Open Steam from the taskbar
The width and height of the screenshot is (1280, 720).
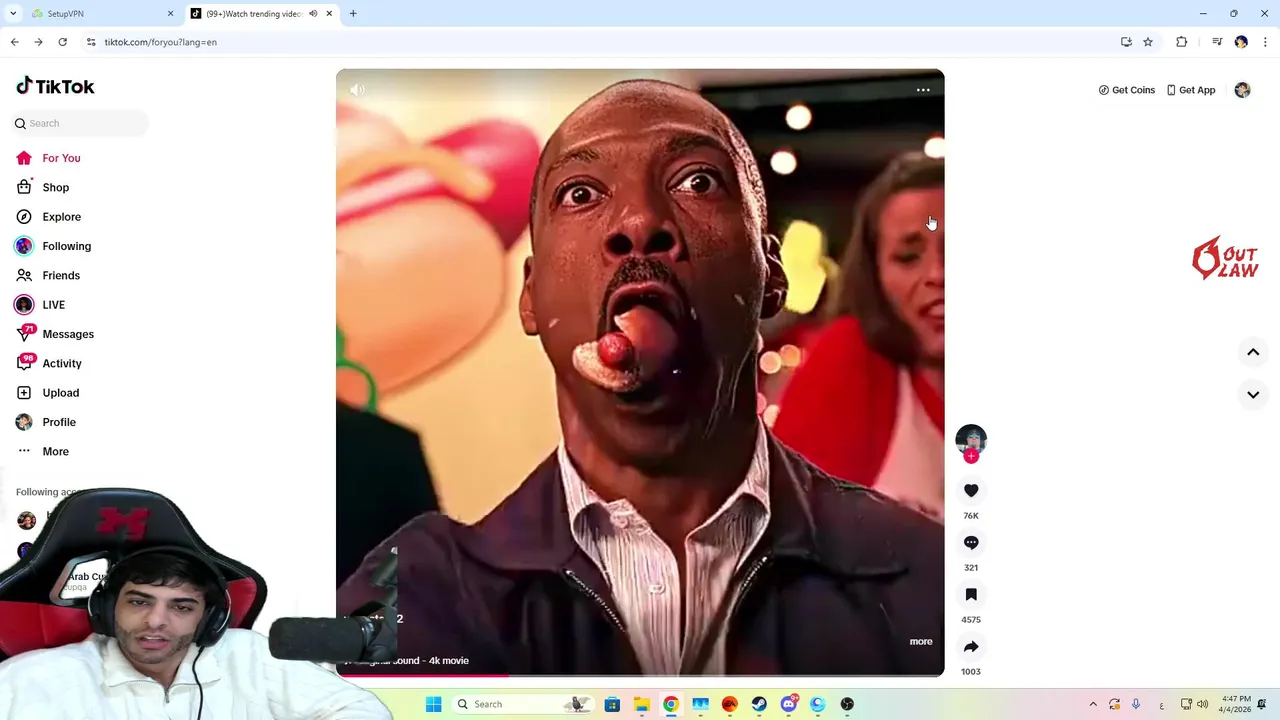759,704
